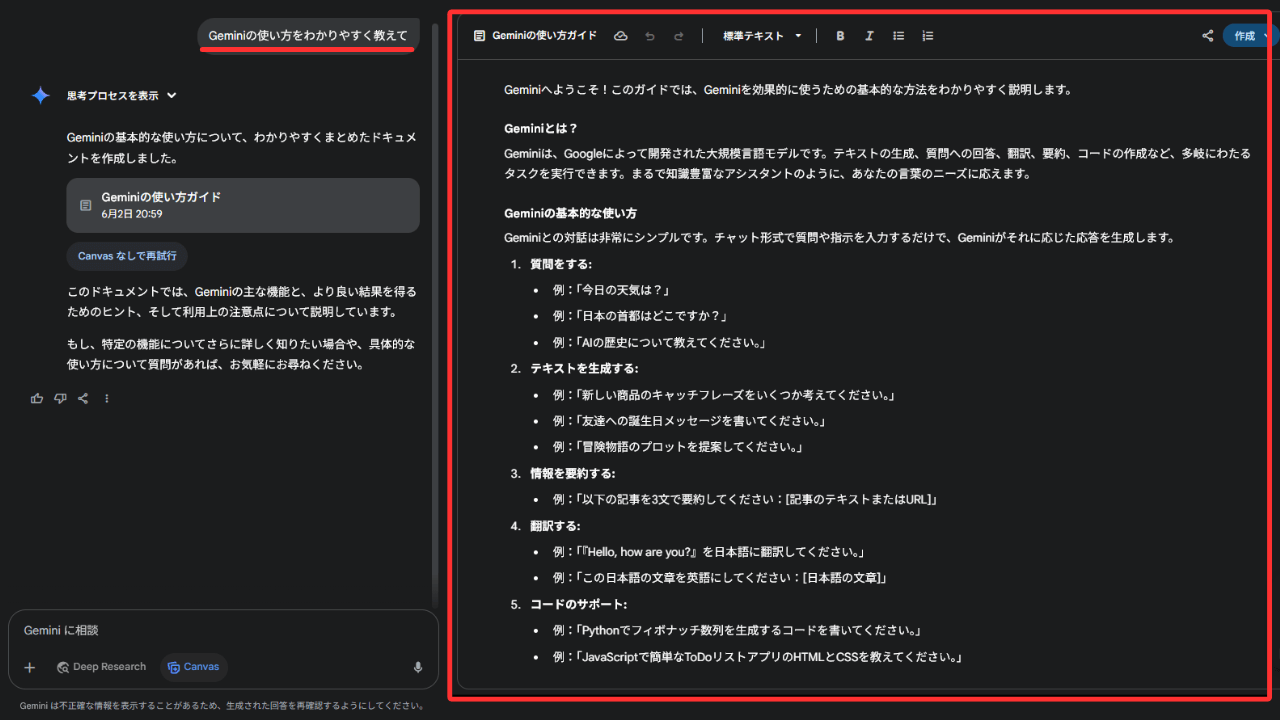
Task: Click the example 「日本の首都はどこですか？」
Action: (651, 317)
